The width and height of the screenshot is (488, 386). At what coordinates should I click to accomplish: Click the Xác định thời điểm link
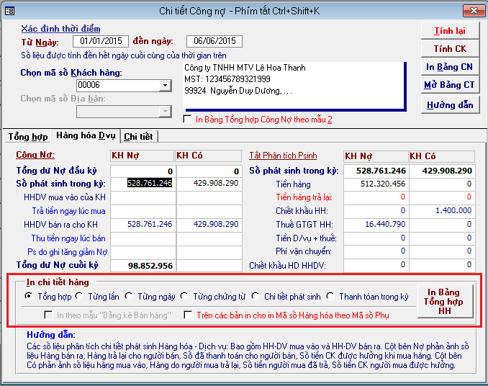[x=60, y=29]
